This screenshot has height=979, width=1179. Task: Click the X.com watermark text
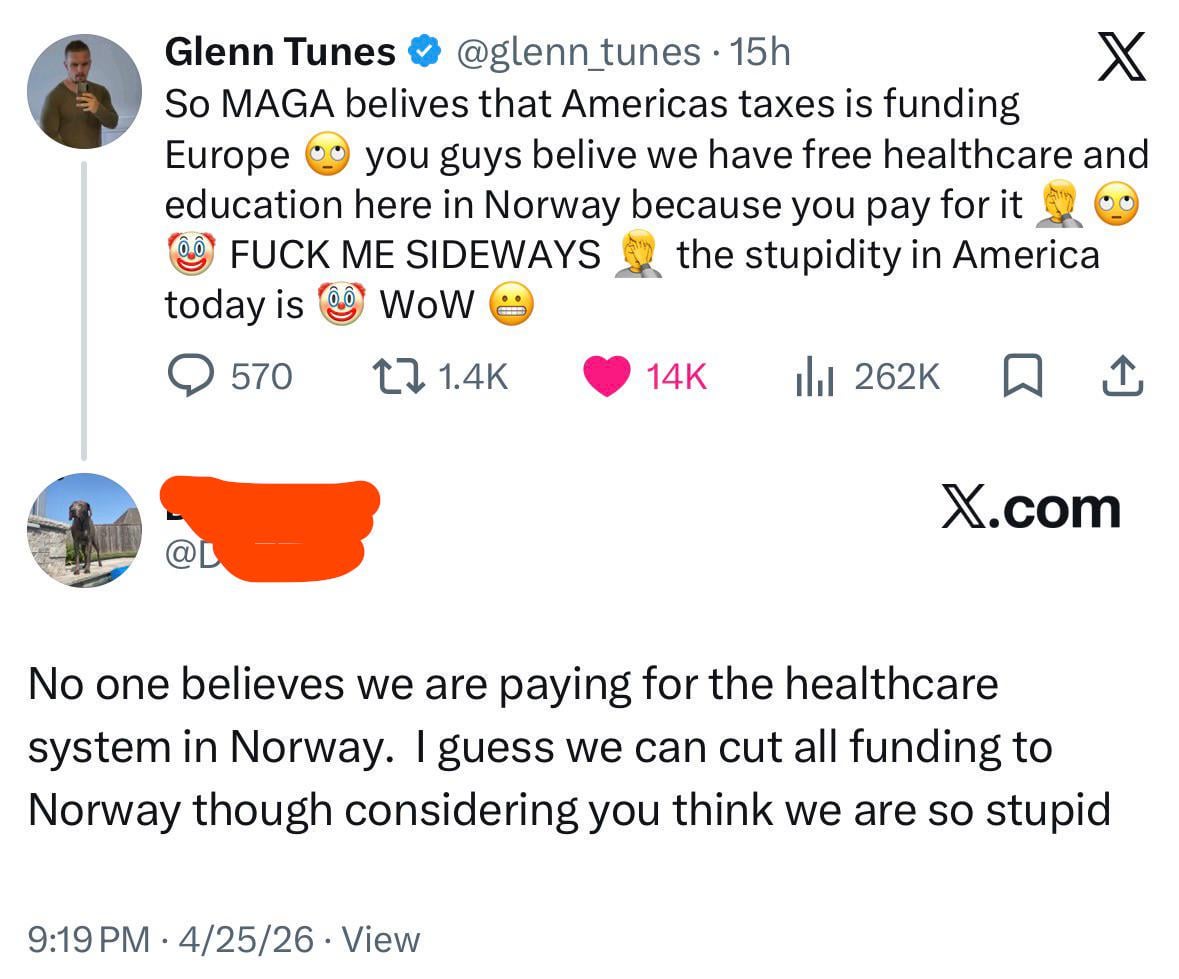pos(1030,509)
